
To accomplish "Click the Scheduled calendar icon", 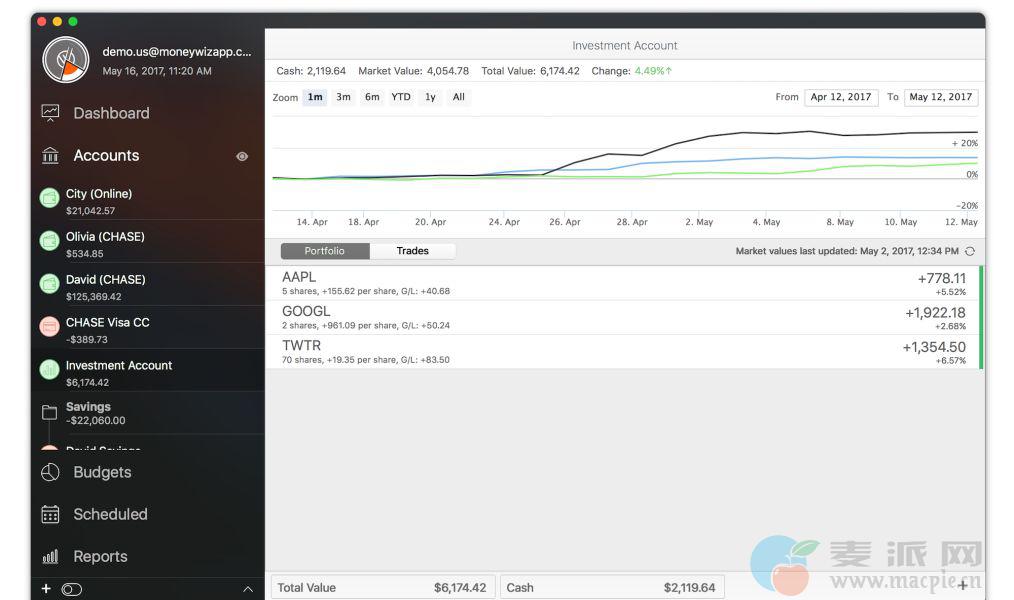I will (50, 514).
